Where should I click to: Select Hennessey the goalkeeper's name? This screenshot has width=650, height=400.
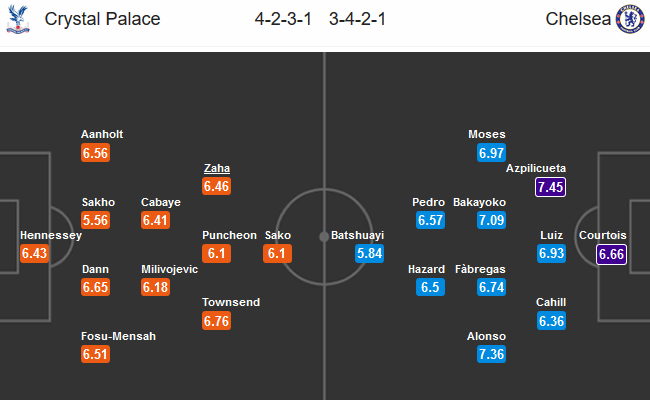pyautogui.click(x=51, y=235)
